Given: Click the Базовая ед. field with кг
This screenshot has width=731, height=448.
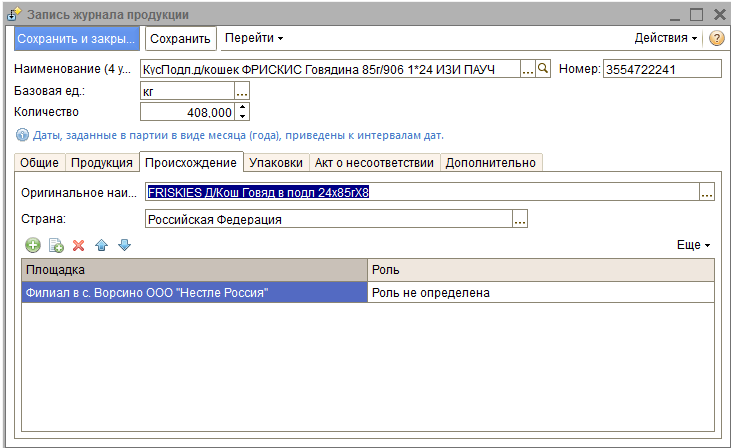Looking at the screenshot, I should click(x=187, y=91).
